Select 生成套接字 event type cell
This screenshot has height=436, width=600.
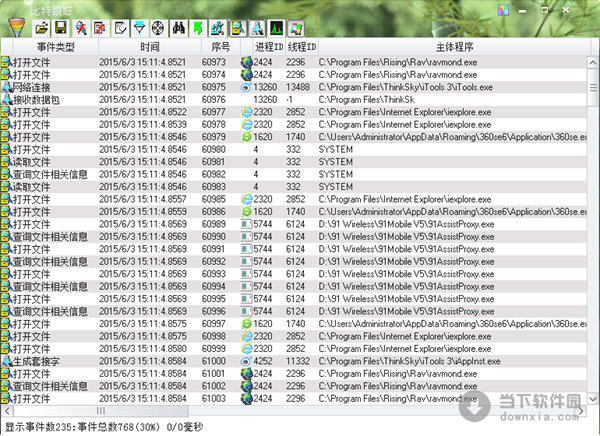pos(36,361)
